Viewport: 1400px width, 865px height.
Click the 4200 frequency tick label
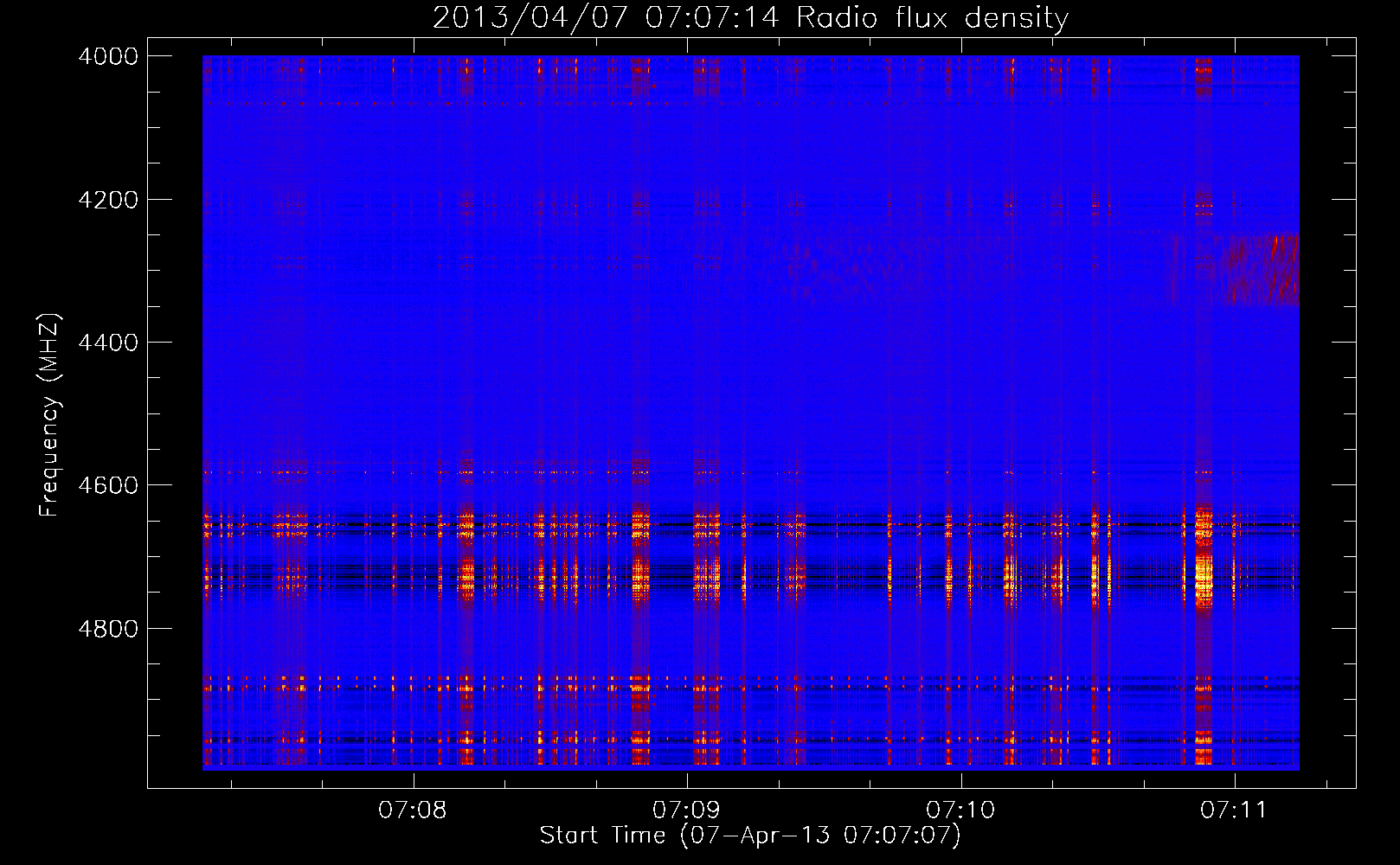[x=108, y=200]
